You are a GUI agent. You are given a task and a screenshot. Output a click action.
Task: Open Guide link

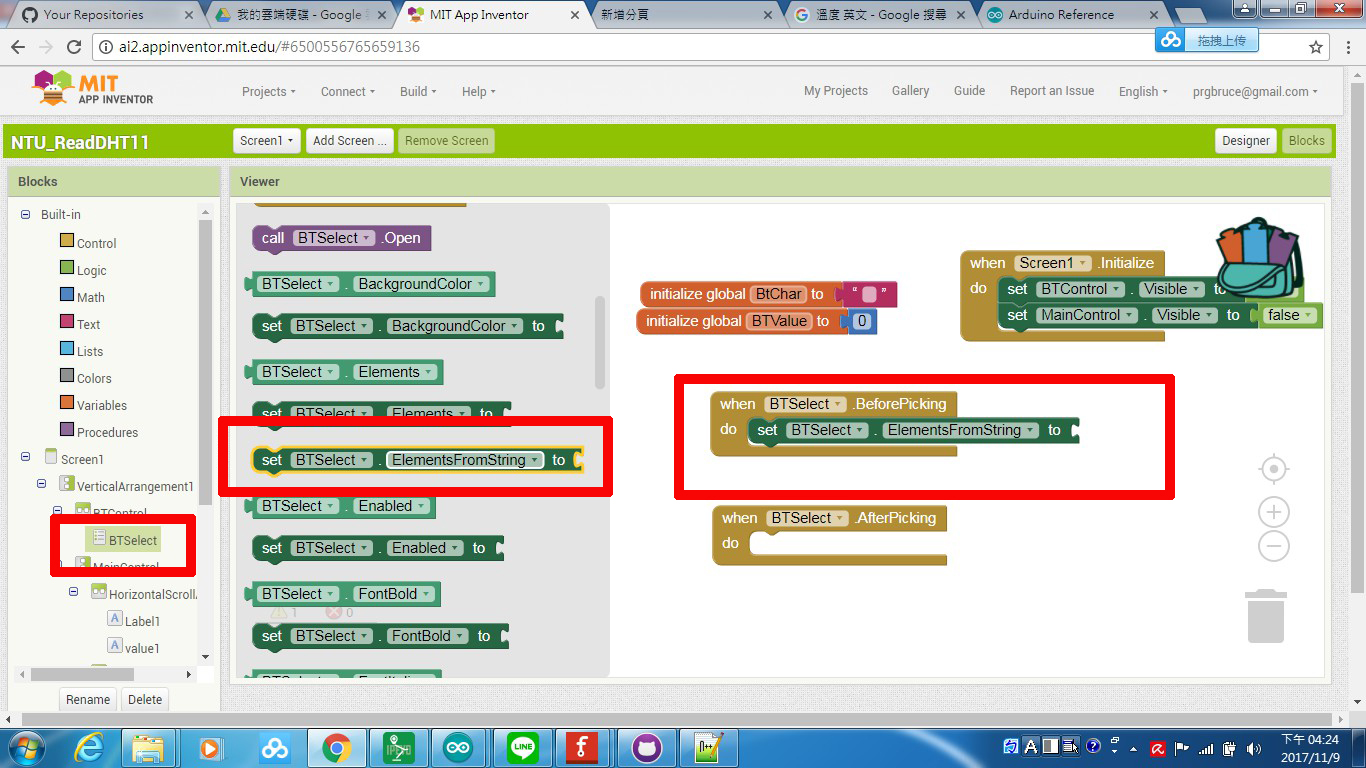pos(969,90)
